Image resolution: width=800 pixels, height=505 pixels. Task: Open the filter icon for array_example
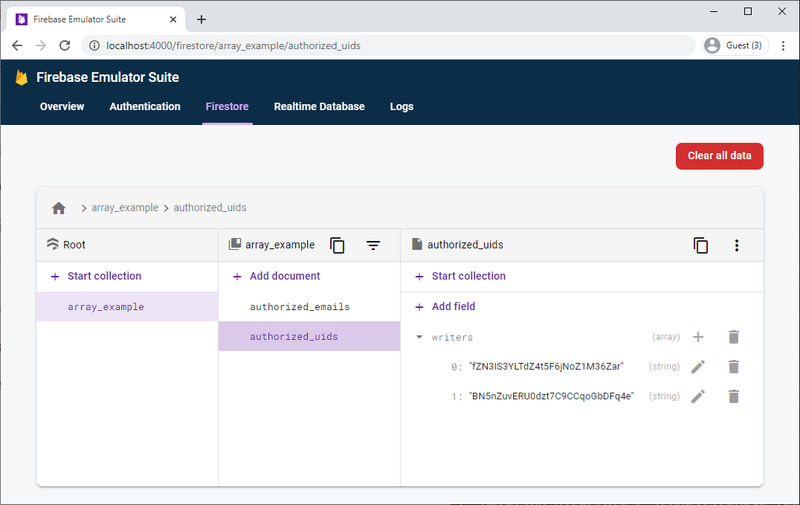click(373, 245)
